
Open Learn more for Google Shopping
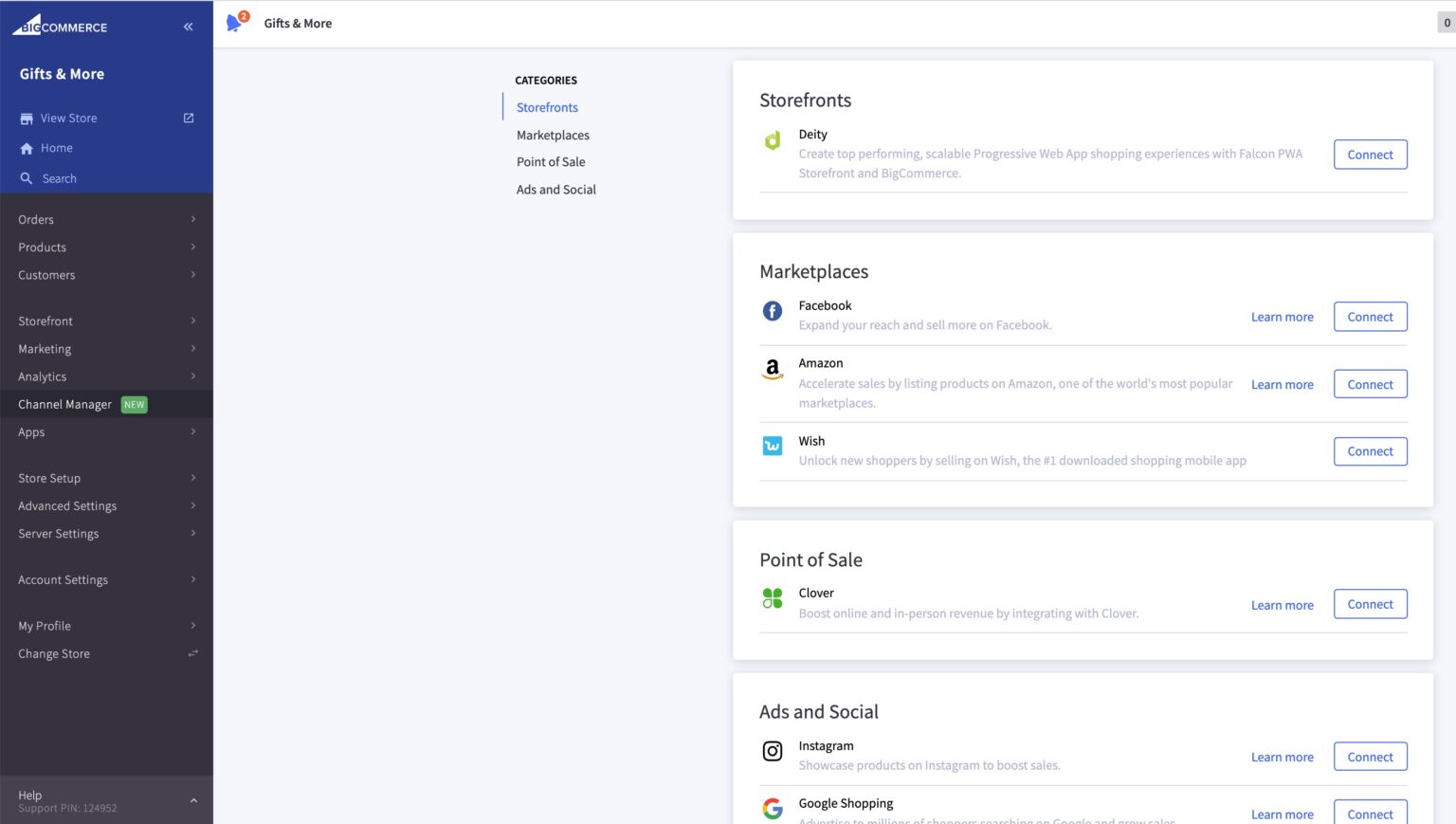[x=1282, y=815]
